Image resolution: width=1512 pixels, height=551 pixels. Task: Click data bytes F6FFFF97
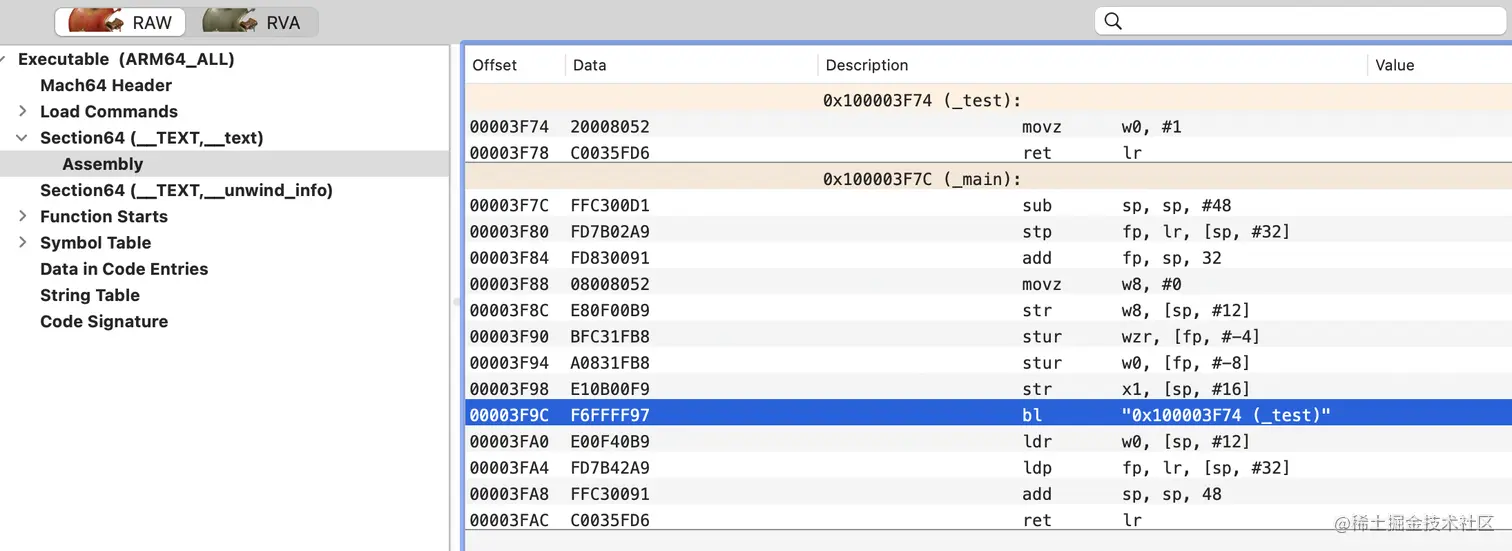coord(610,415)
